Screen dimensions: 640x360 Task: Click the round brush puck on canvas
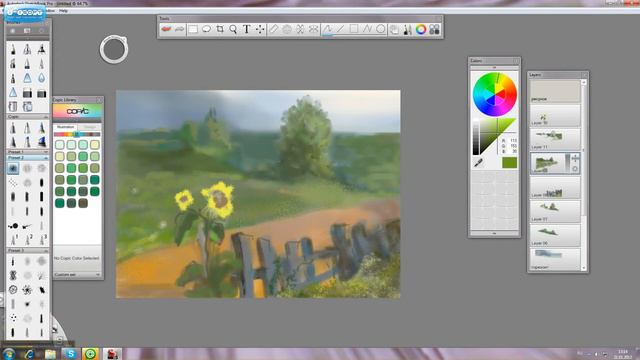pyautogui.click(x=114, y=49)
